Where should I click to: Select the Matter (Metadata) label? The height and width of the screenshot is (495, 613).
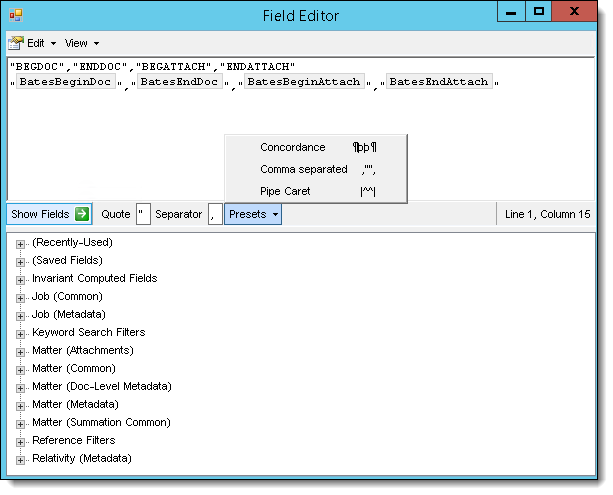click(75, 404)
